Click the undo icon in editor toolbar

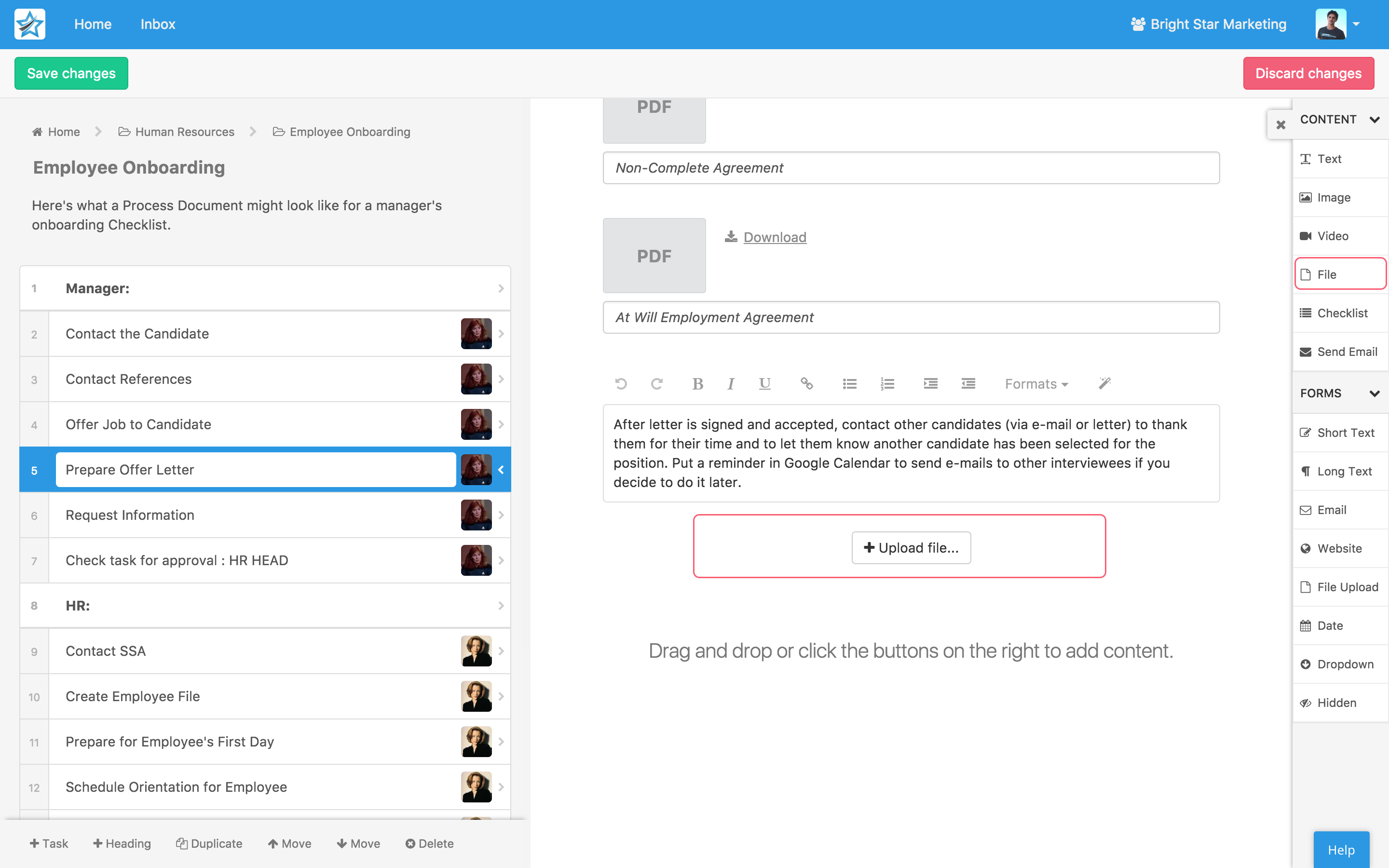coord(621,383)
